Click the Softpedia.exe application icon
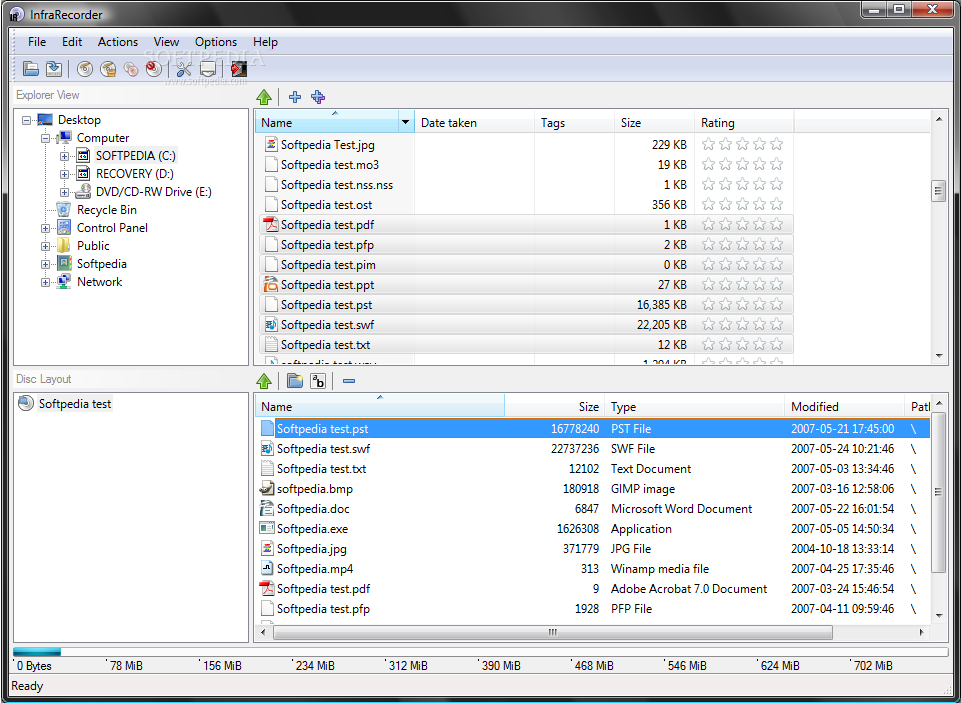 pos(267,528)
